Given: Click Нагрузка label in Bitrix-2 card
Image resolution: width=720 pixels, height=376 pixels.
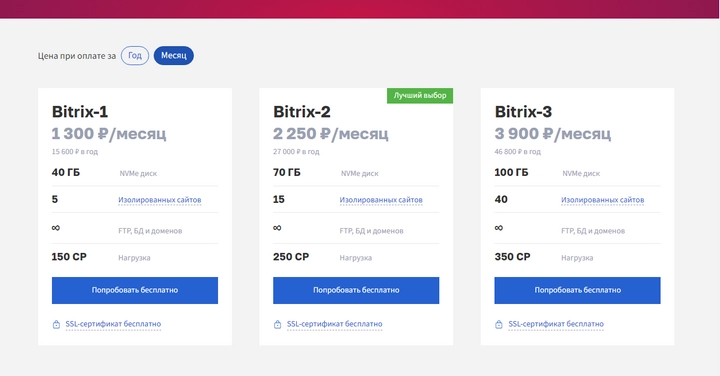Looking at the screenshot, I should point(355,258).
